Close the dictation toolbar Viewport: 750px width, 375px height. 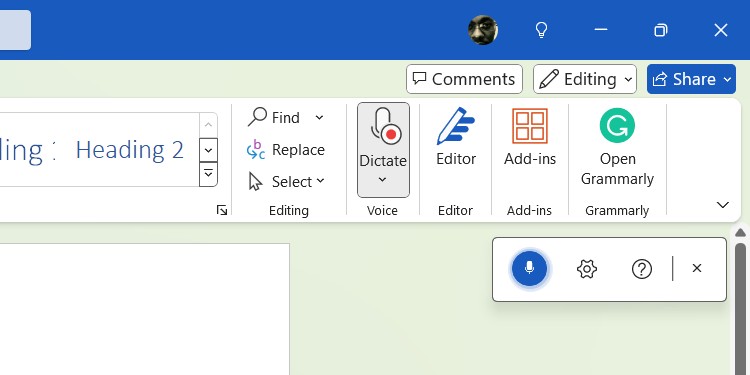point(696,268)
